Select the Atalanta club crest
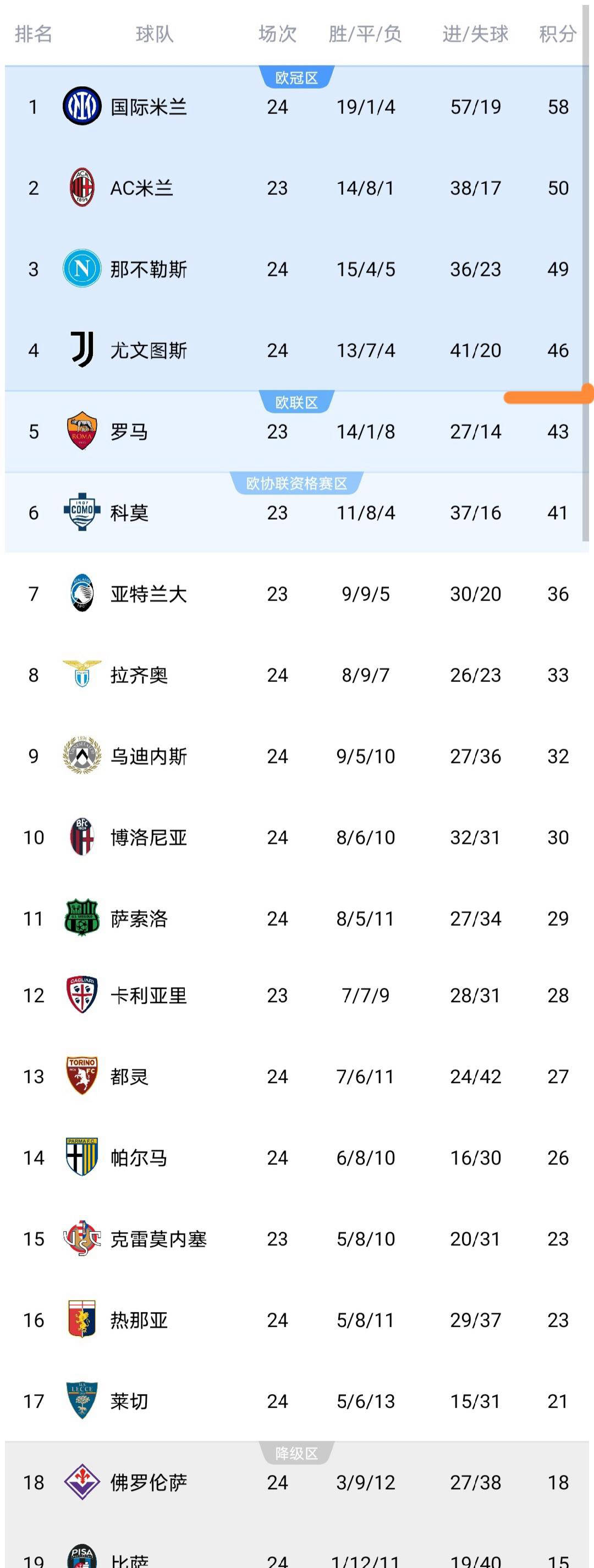The height and width of the screenshot is (1568, 594). click(x=82, y=593)
